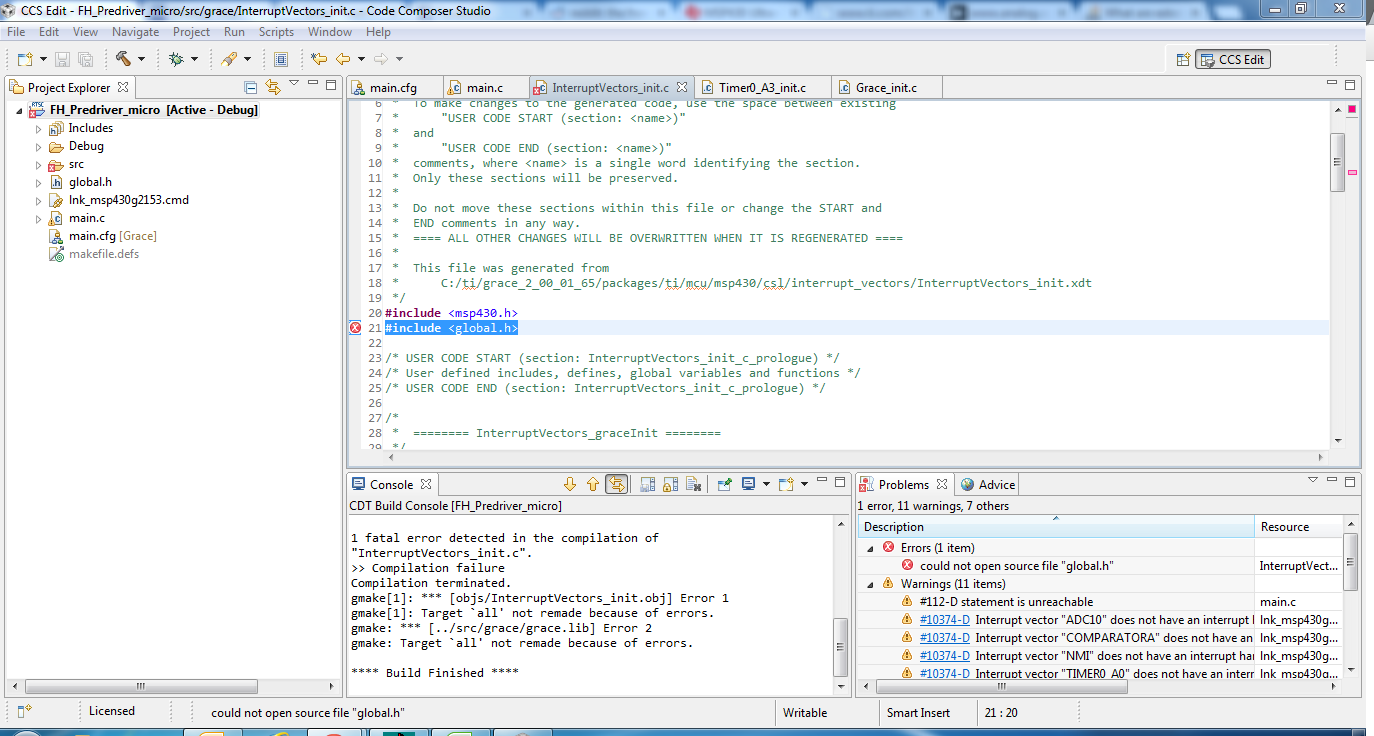Click the CCS Edit perspective button
This screenshot has height=736, width=1374.
click(1233, 59)
